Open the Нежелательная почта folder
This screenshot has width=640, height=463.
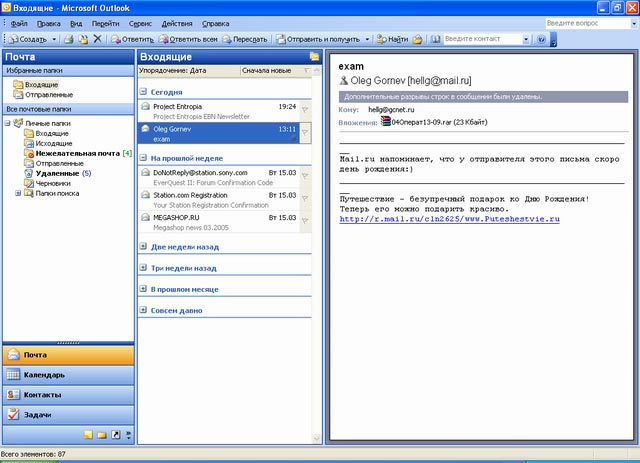tap(78, 154)
